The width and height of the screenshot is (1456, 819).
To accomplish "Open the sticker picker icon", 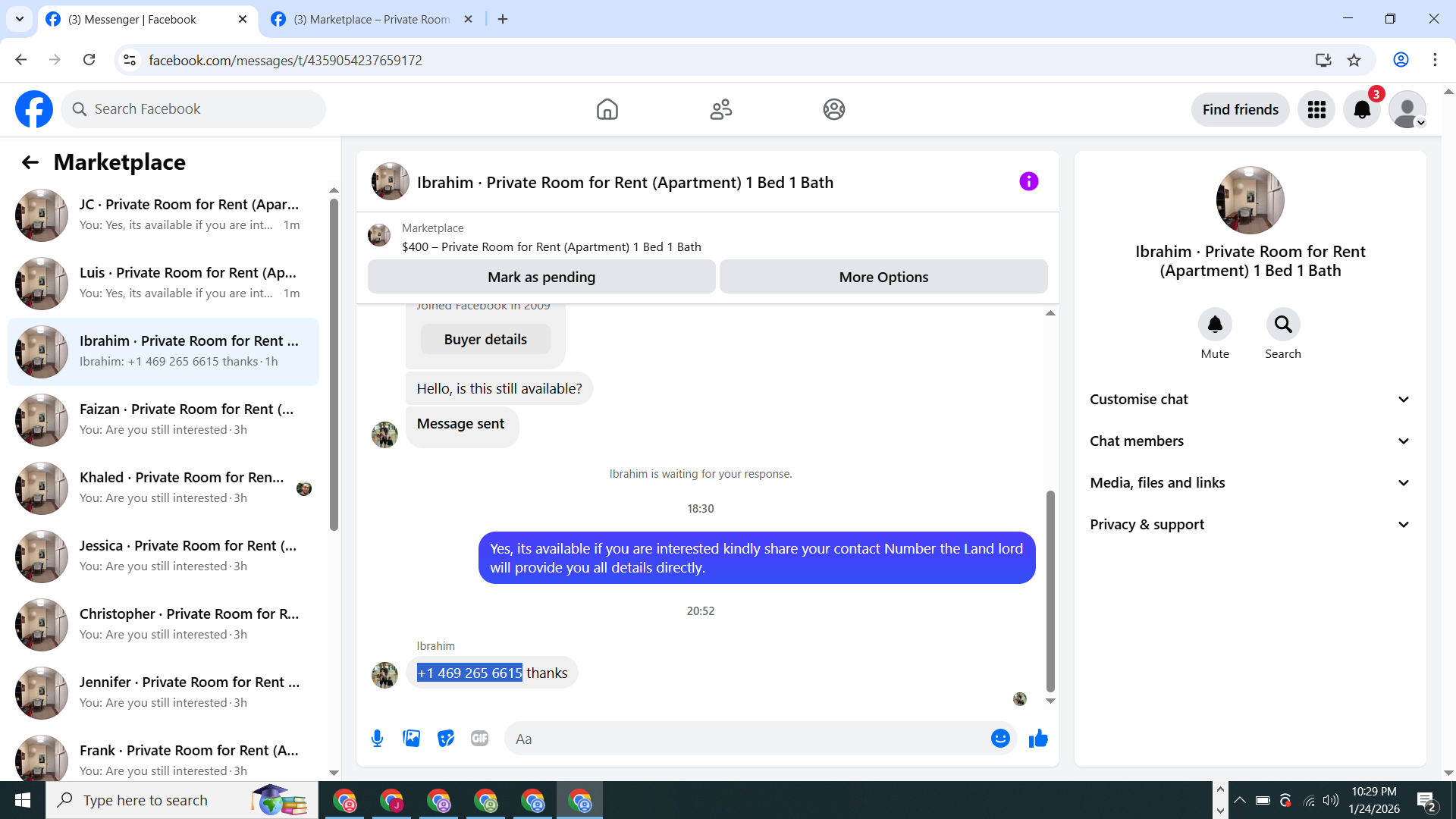I will pos(446,739).
